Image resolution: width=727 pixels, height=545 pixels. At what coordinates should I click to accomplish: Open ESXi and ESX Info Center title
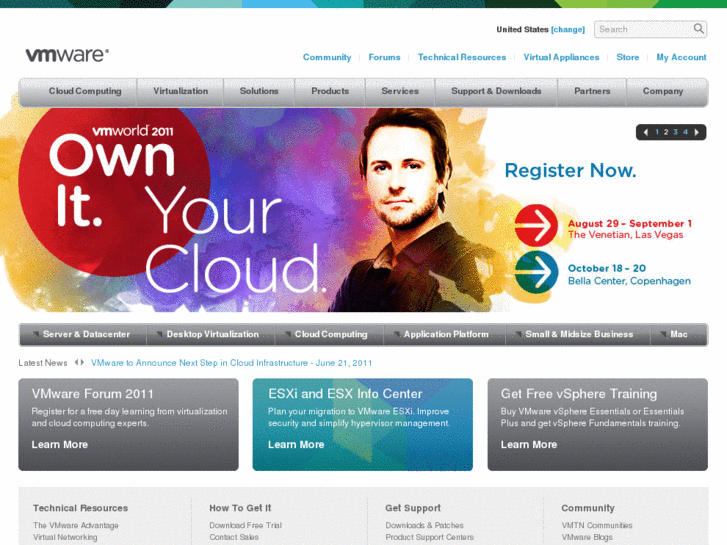tap(345, 394)
